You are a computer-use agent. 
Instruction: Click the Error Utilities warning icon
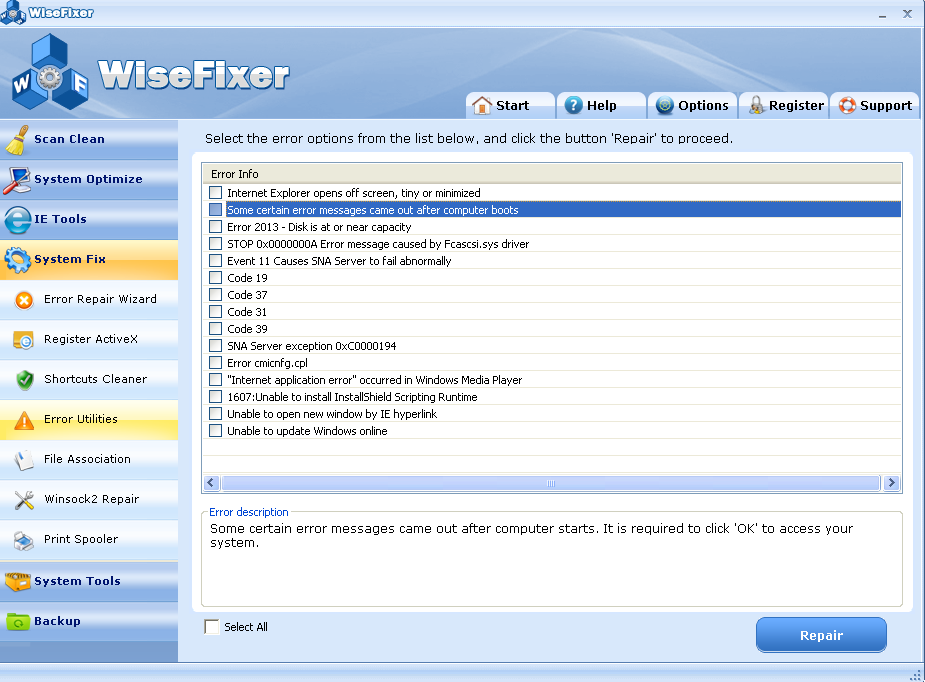click(25, 421)
